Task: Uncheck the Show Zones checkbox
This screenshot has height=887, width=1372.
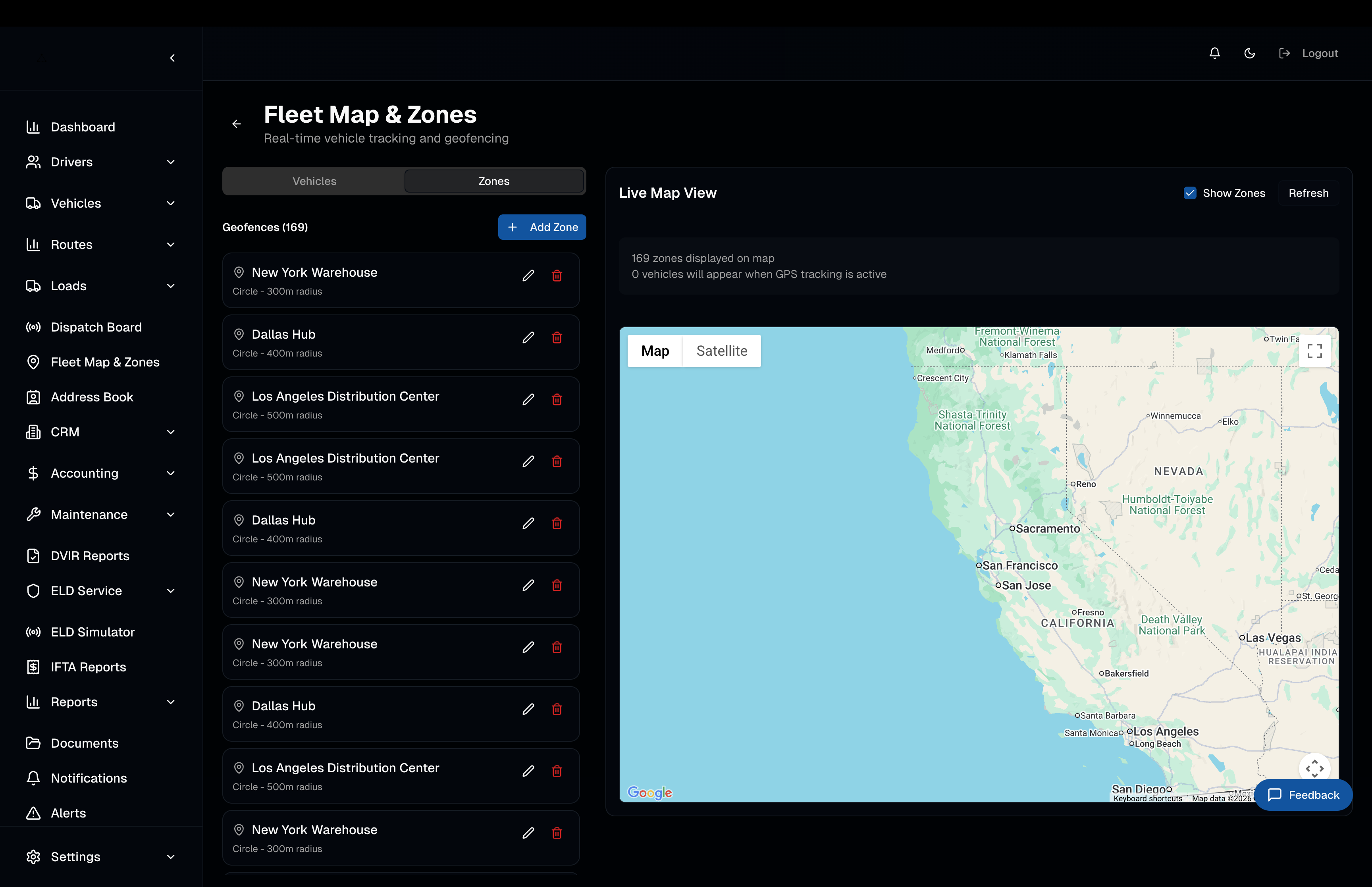Action: [x=1189, y=193]
